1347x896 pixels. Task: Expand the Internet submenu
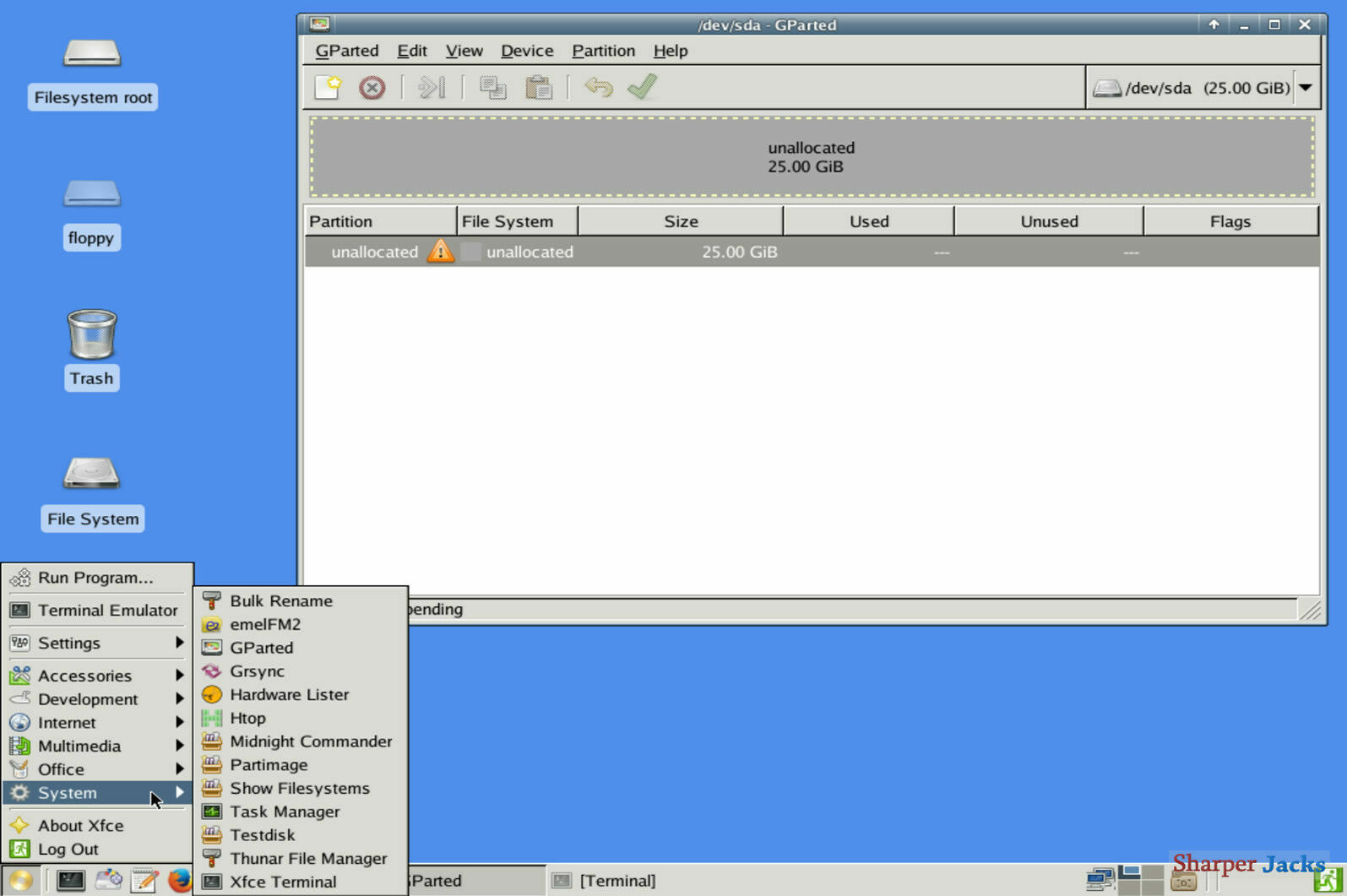(97, 723)
